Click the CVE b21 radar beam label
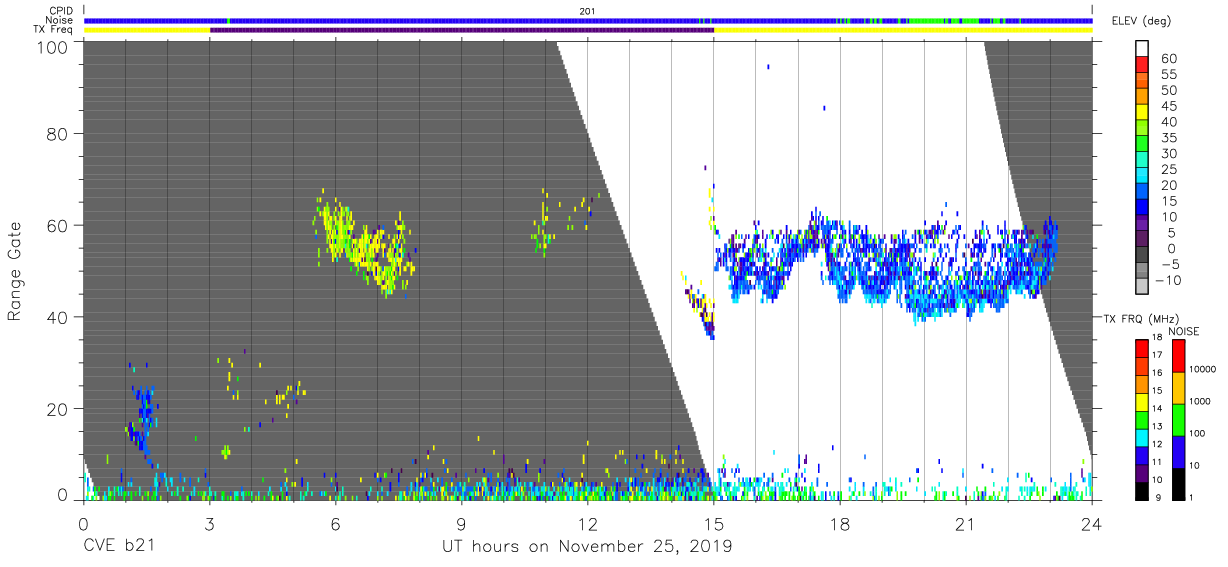 tap(118, 547)
